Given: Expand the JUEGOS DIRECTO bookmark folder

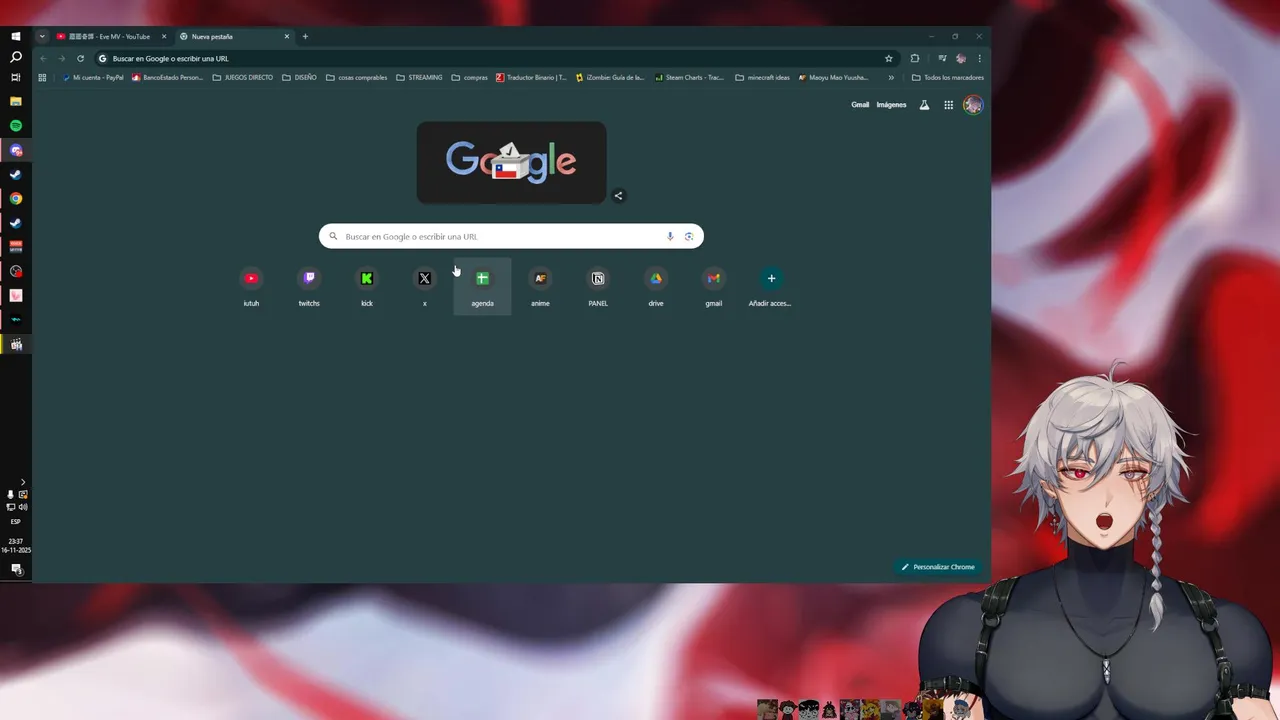Looking at the screenshot, I should tap(242, 77).
